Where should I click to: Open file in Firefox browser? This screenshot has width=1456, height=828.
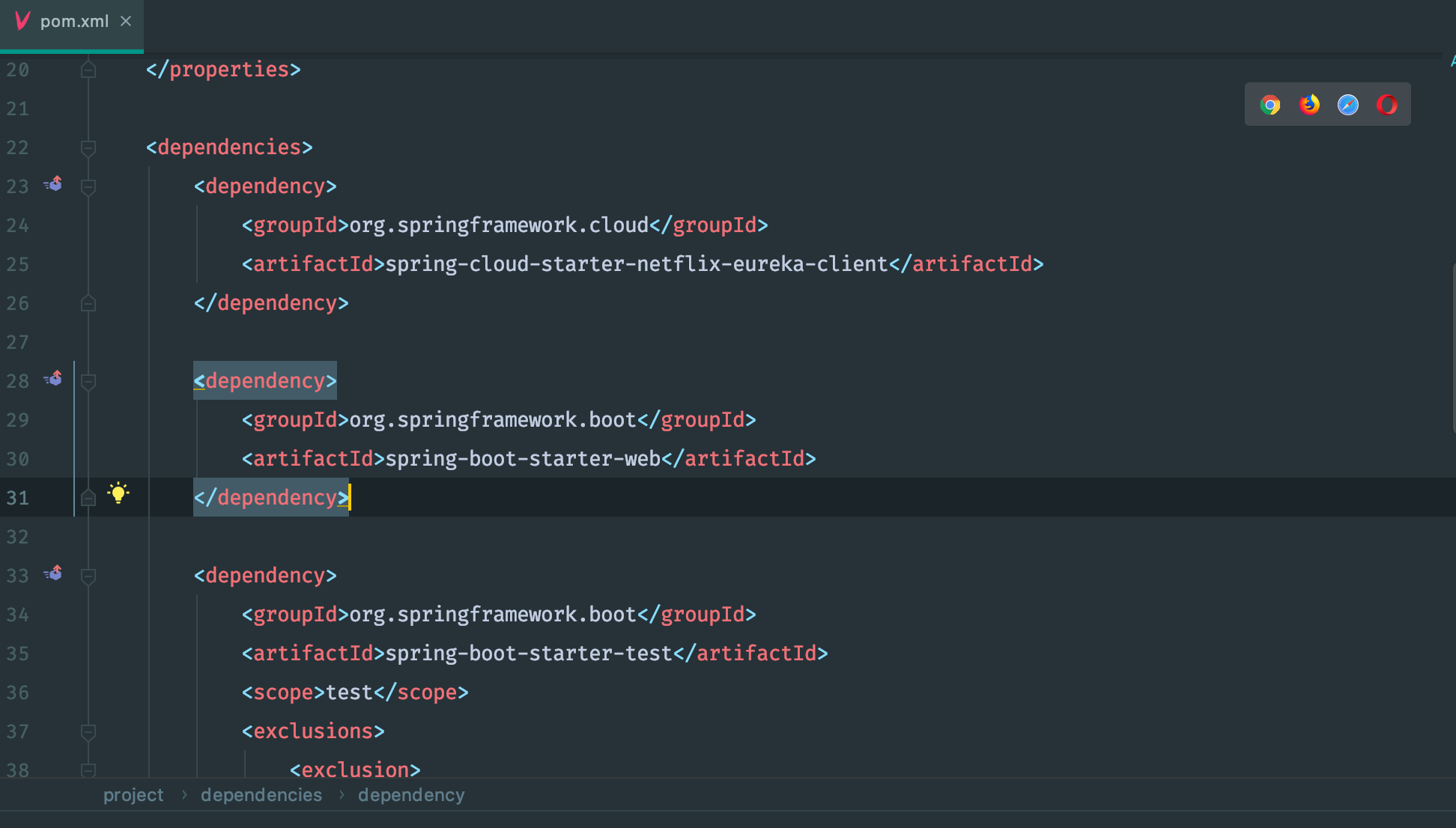pyautogui.click(x=1309, y=105)
